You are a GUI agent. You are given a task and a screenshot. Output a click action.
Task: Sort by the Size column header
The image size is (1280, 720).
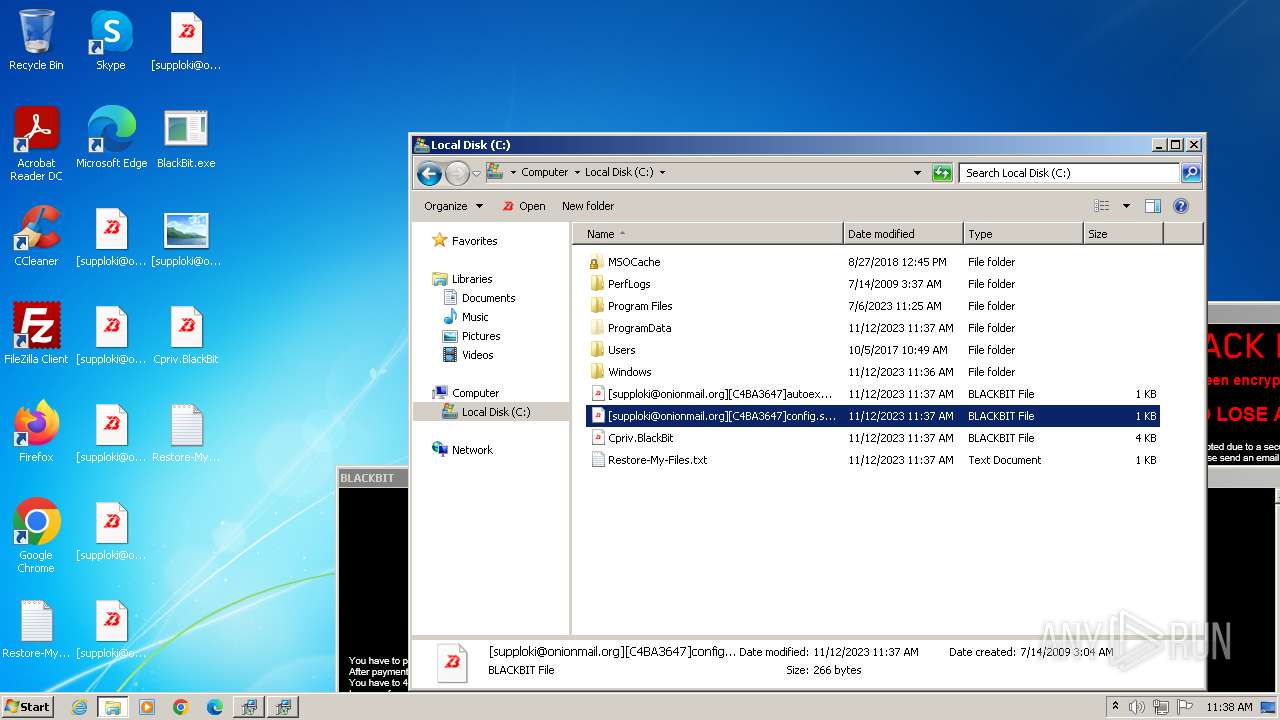click(1123, 234)
